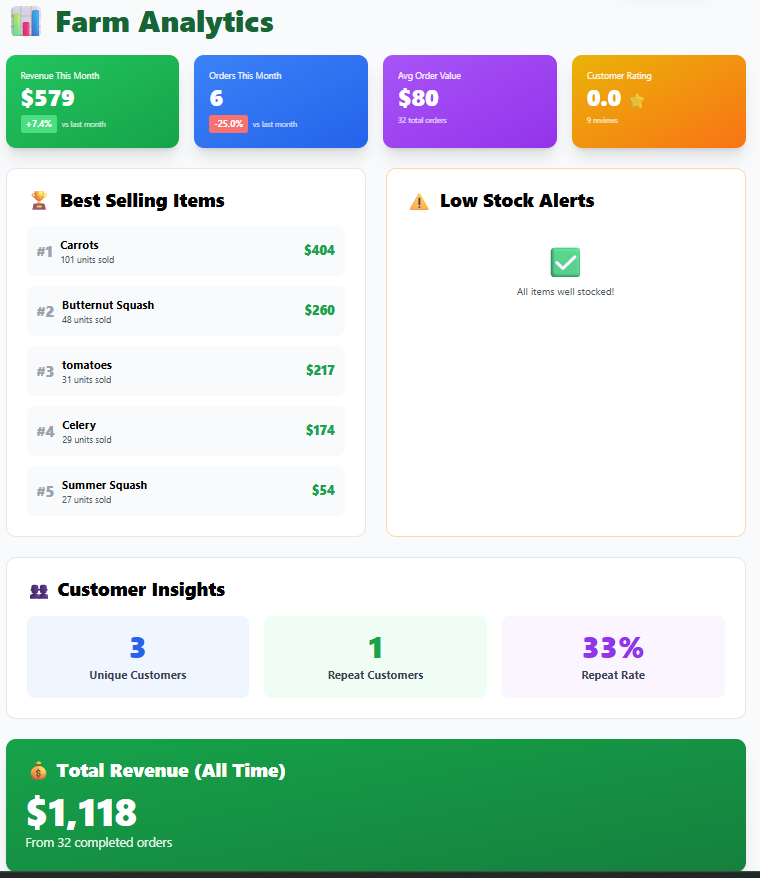Click the 33% Repeat Rate tile

(613, 657)
